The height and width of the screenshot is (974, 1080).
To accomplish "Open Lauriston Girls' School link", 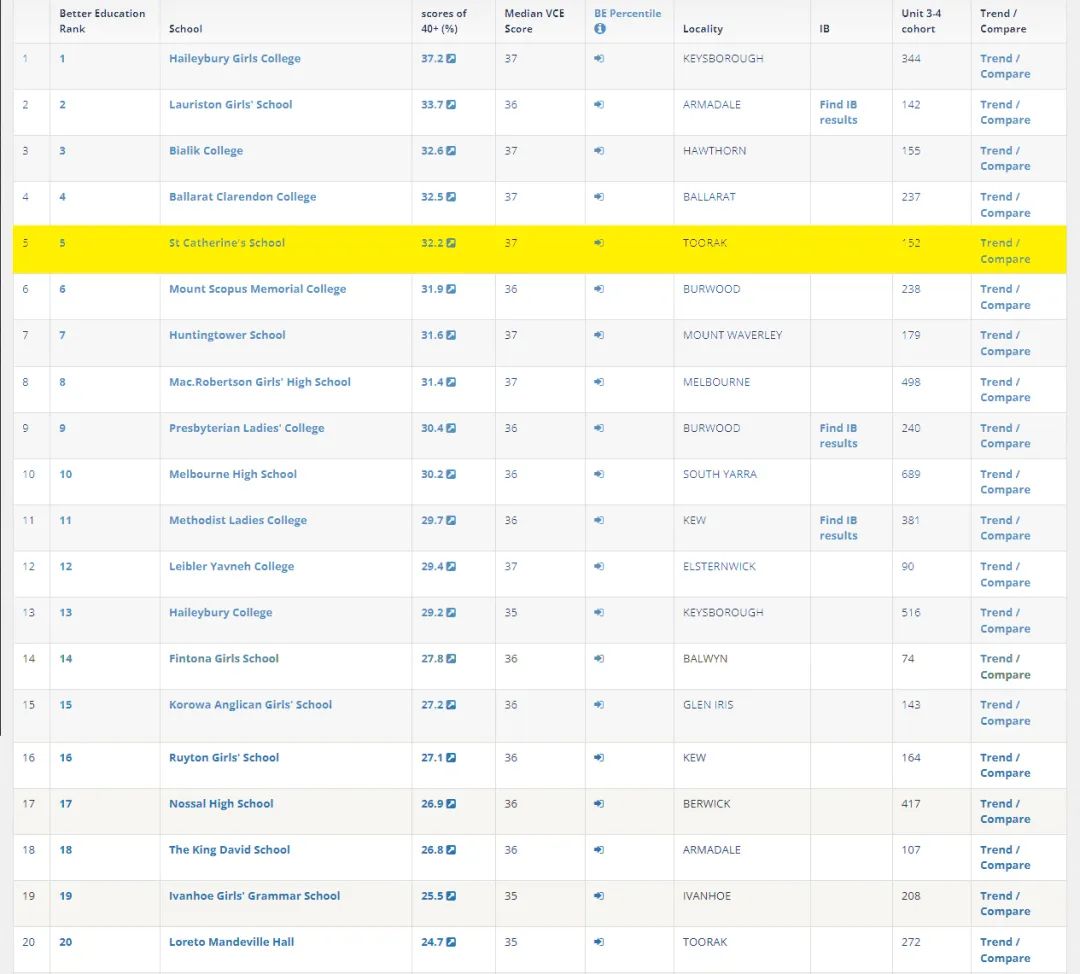I will 231,105.
